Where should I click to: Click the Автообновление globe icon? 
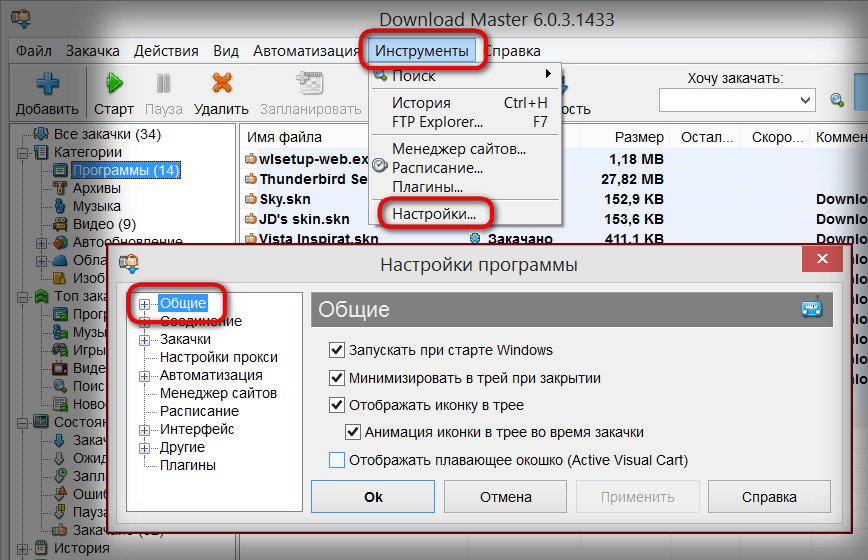coord(60,242)
